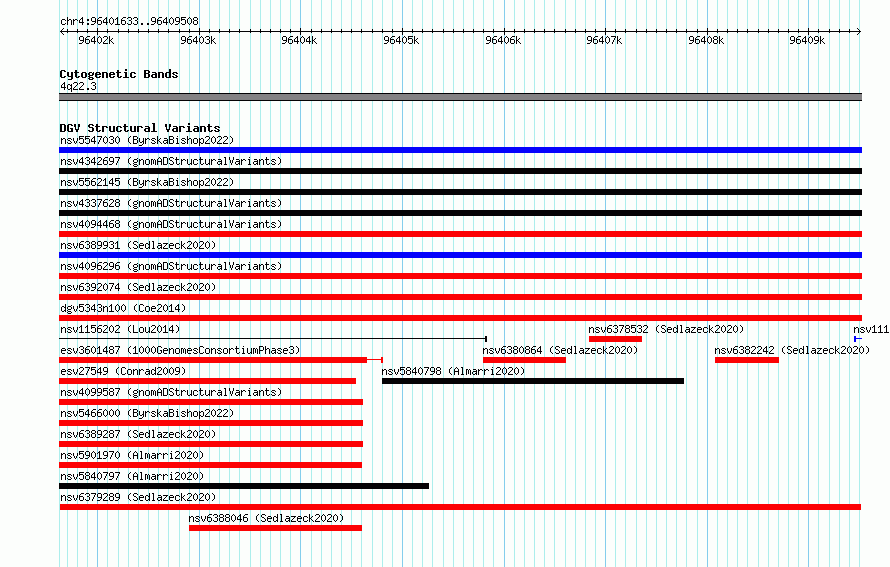This screenshot has height=567, width=890.
Task: Select the red bar under nsv6388046
Action: (275, 528)
